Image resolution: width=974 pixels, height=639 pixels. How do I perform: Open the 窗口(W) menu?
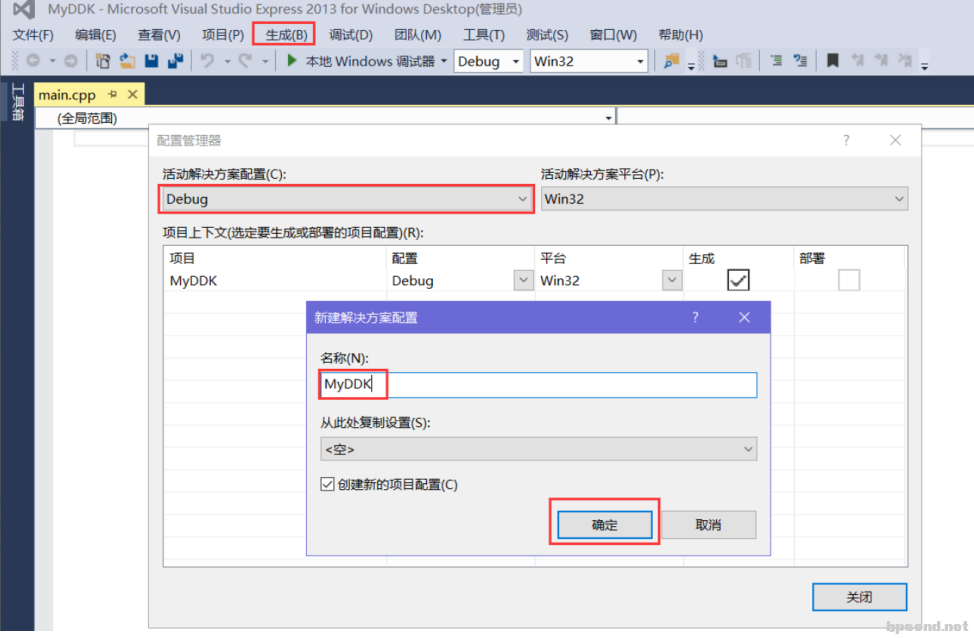pos(613,35)
